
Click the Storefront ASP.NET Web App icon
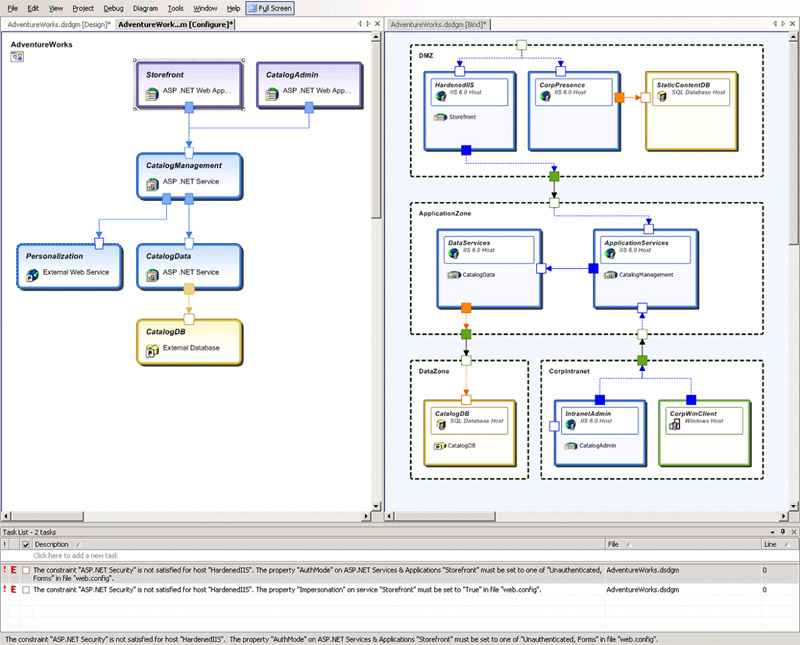tap(152, 94)
